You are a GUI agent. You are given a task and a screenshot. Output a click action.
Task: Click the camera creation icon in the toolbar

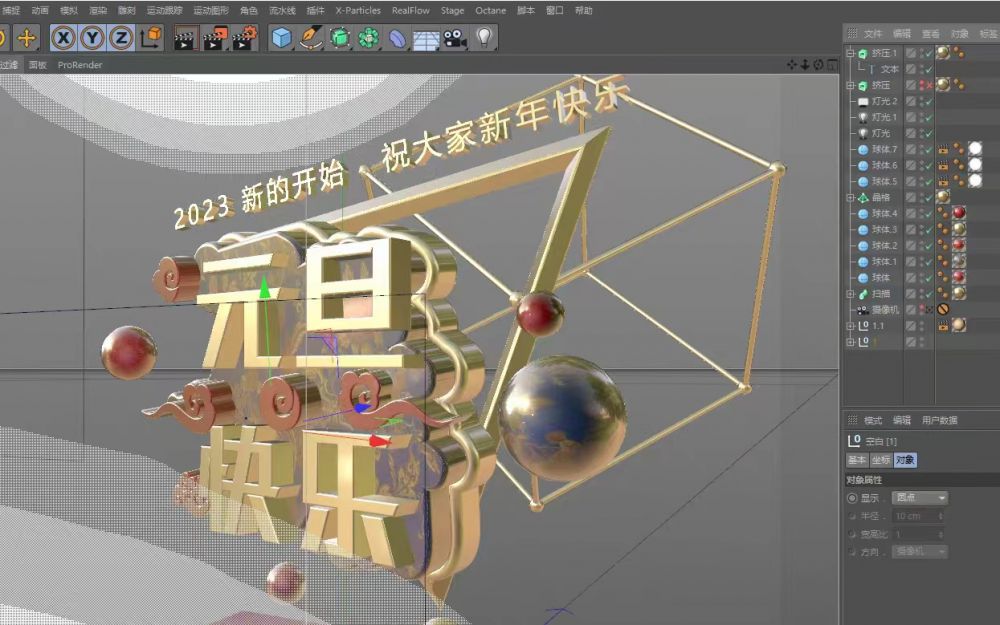point(452,37)
